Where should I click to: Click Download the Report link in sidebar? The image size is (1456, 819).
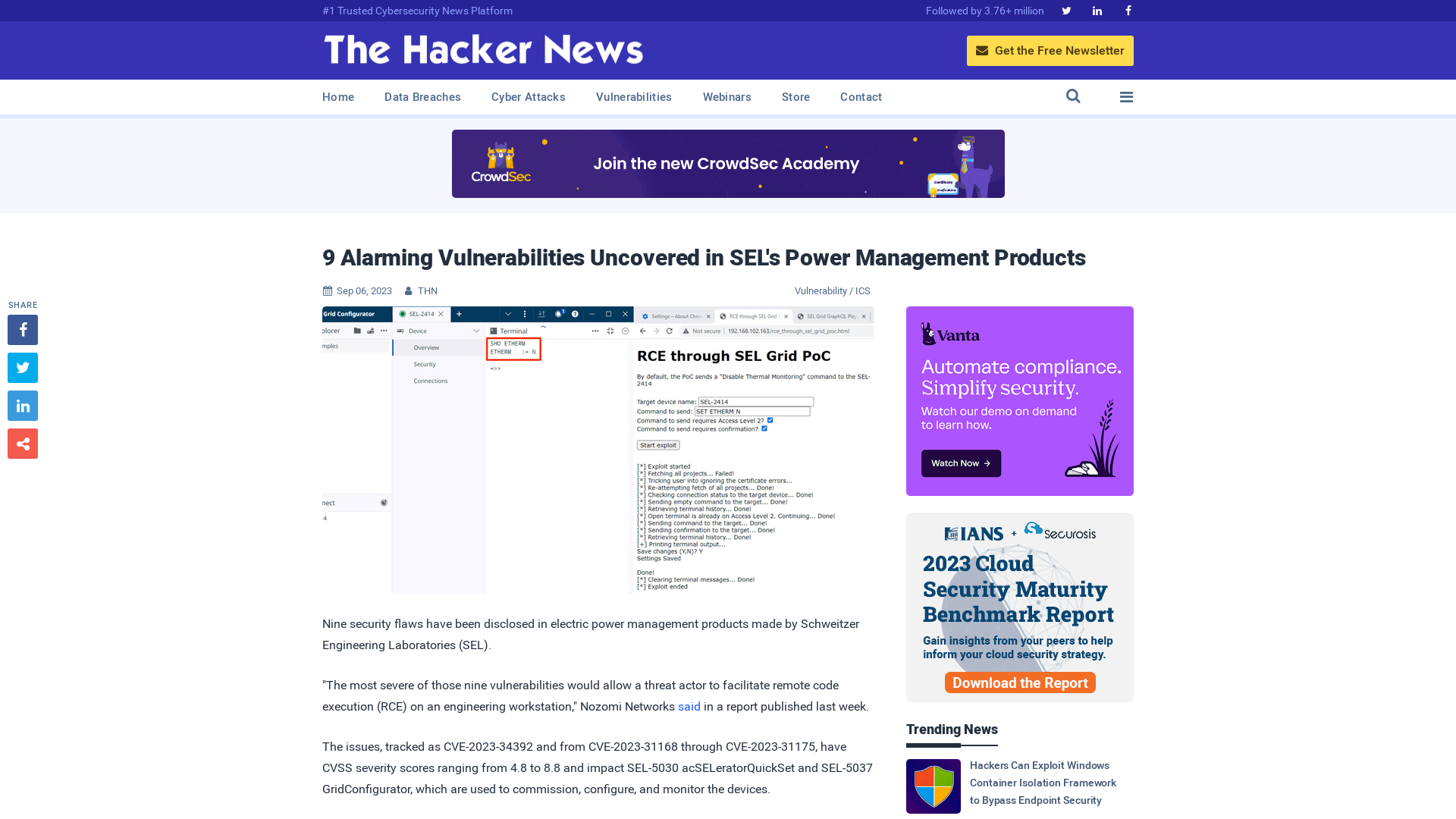[1020, 683]
